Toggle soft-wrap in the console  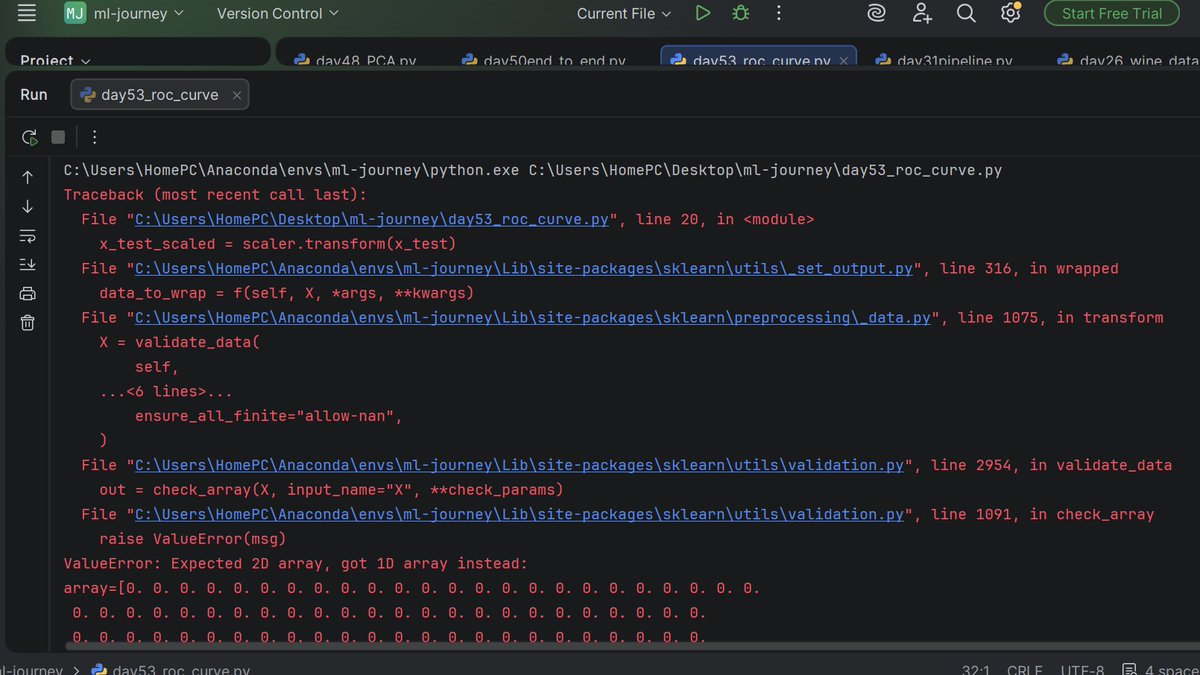27,236
